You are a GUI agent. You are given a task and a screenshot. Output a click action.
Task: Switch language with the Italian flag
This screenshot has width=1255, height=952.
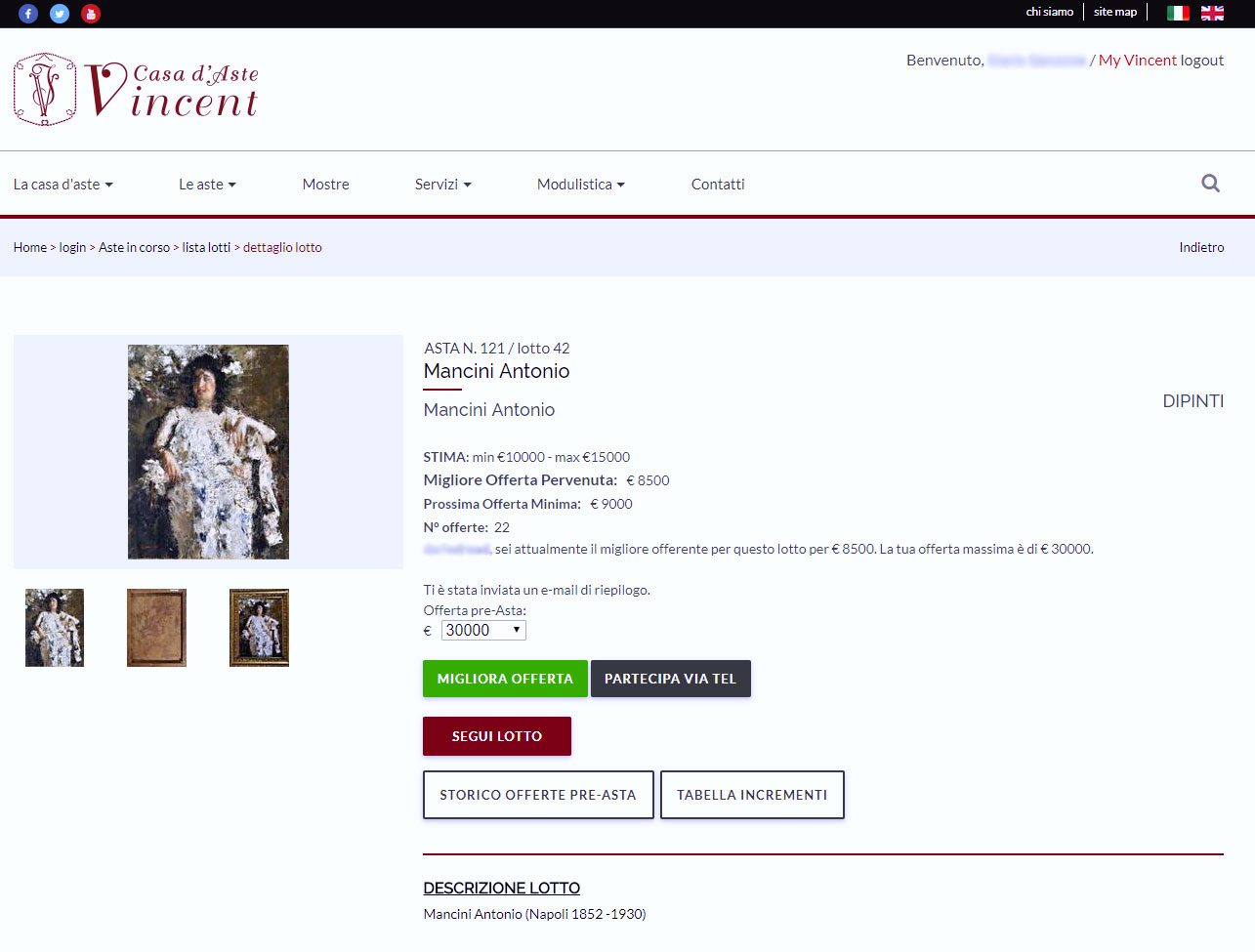(x=1178, y=13)
